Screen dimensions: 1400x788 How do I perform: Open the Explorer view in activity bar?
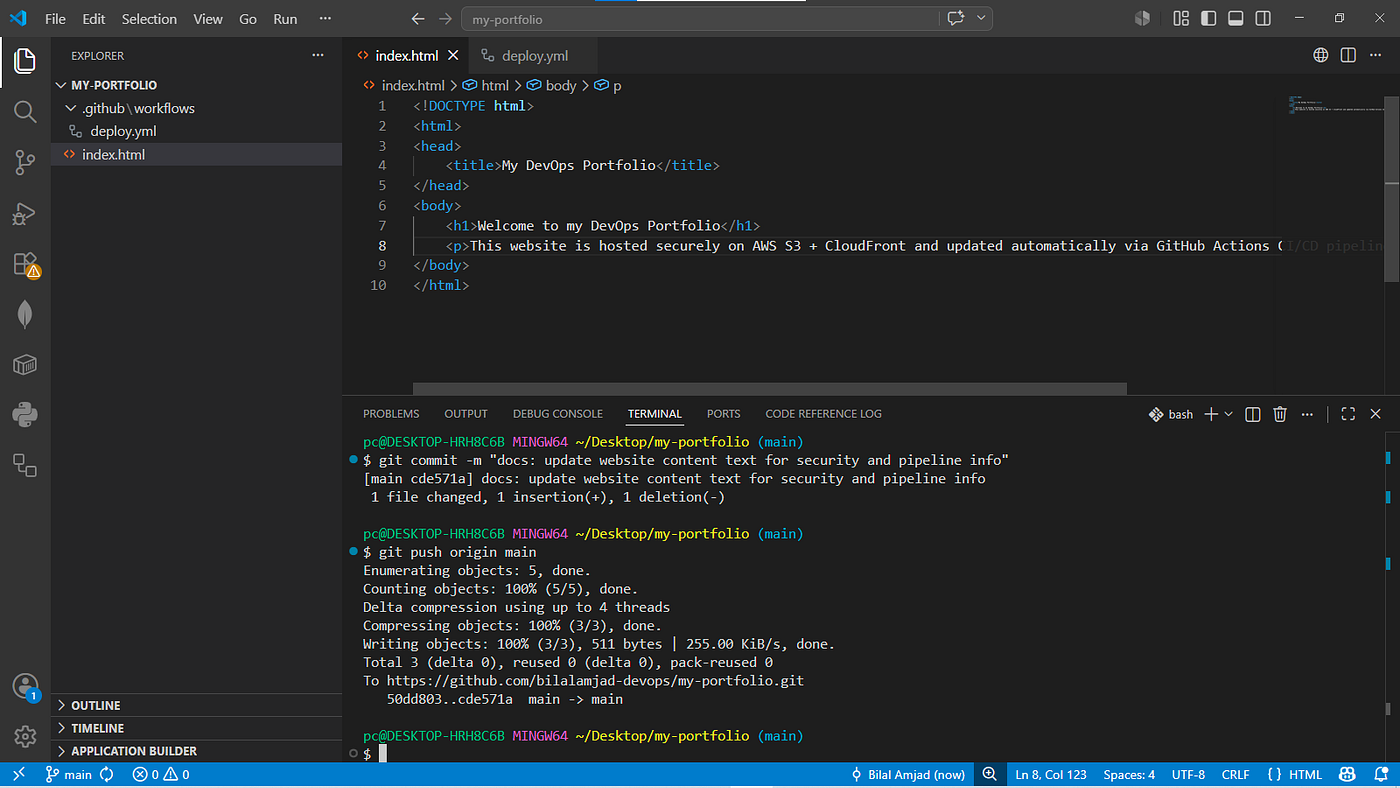pos(25,61)
